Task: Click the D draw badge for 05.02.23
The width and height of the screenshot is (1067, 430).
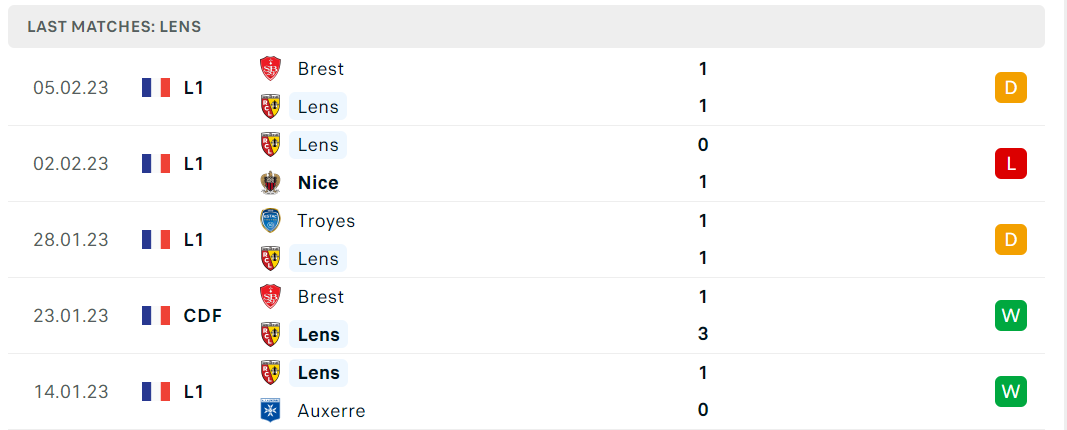Action: click(1011, 87)
